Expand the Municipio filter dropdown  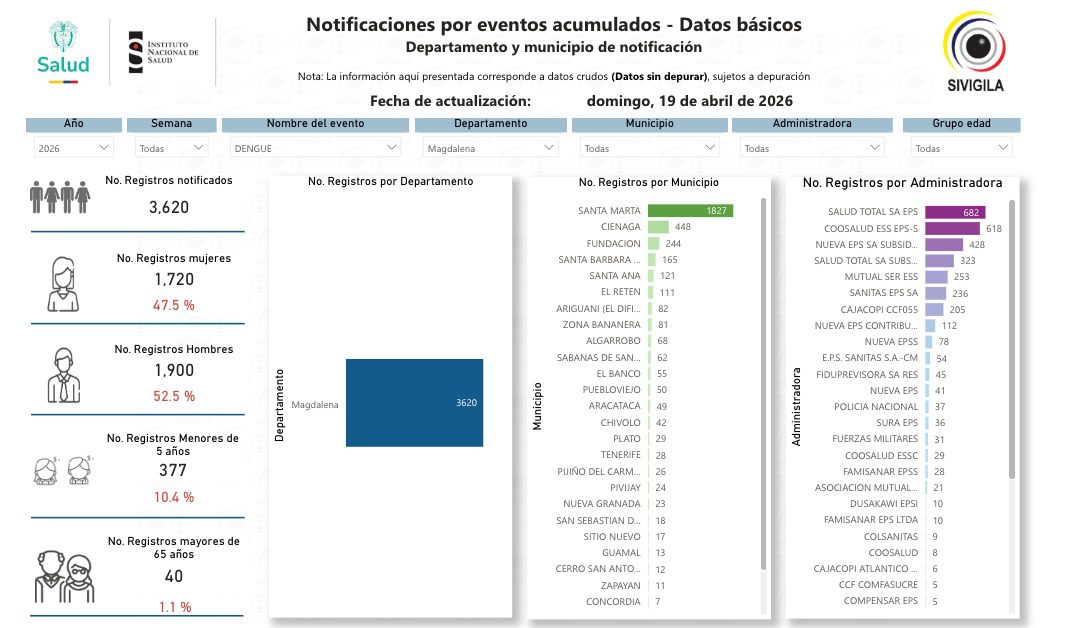point(648,148)
